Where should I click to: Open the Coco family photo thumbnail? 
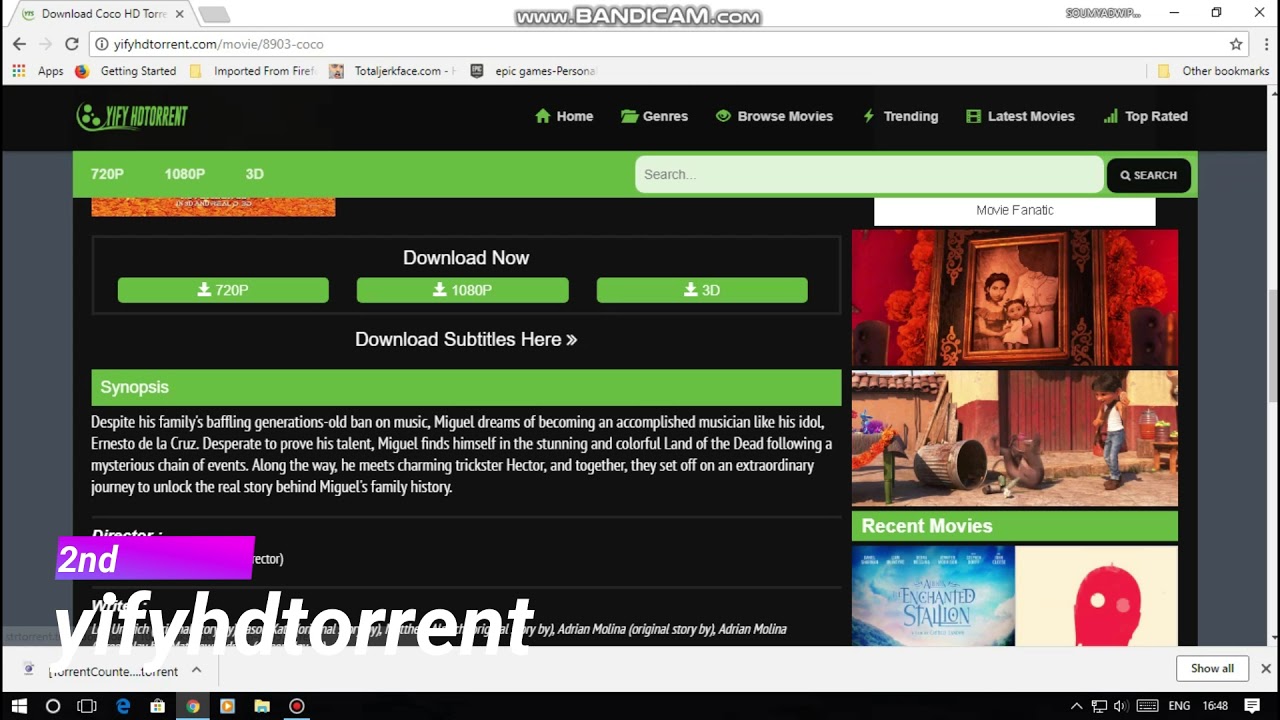coord(1014,298)
